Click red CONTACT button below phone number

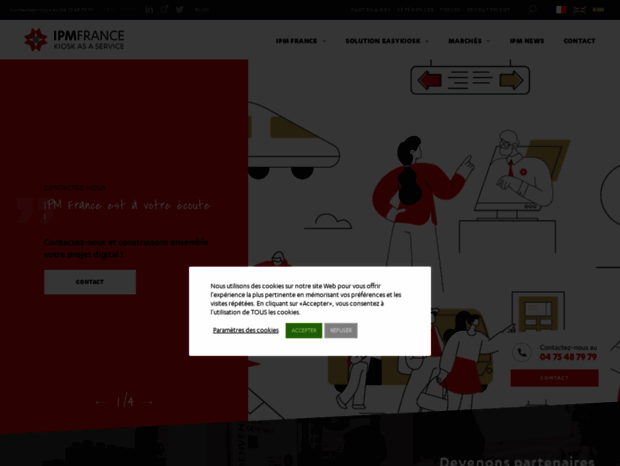pyautogui.click(x=554, y=378)
